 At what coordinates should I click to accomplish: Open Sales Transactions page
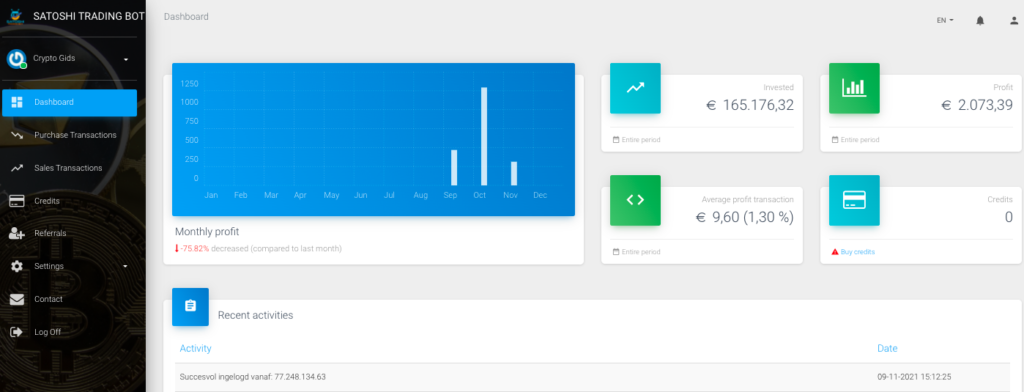click(69, 168)
